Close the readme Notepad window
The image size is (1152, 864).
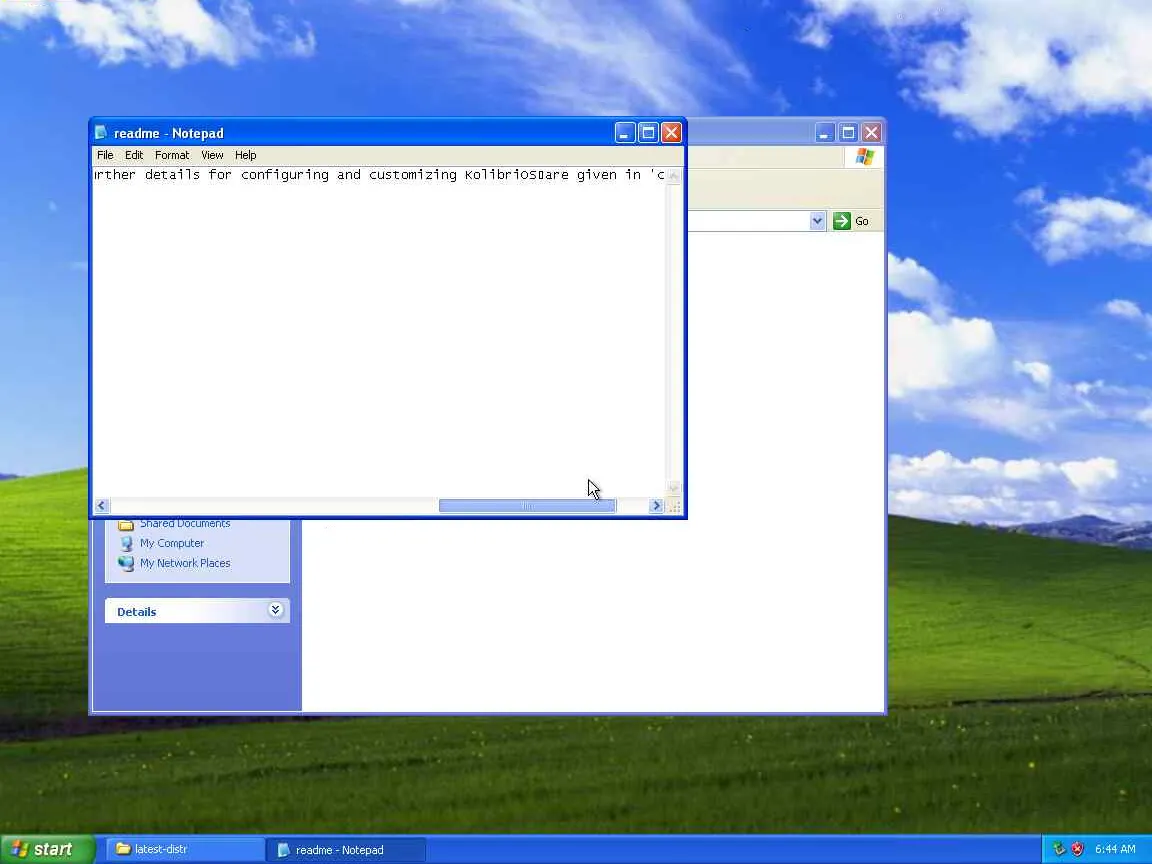click(x=672, y=132)
